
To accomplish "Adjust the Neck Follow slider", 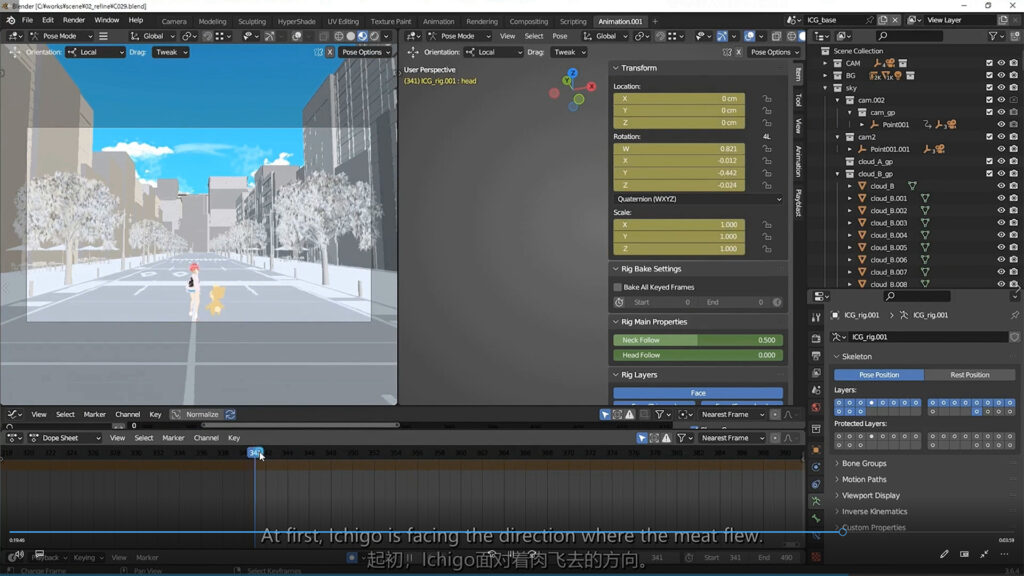I will pos(698,340).
